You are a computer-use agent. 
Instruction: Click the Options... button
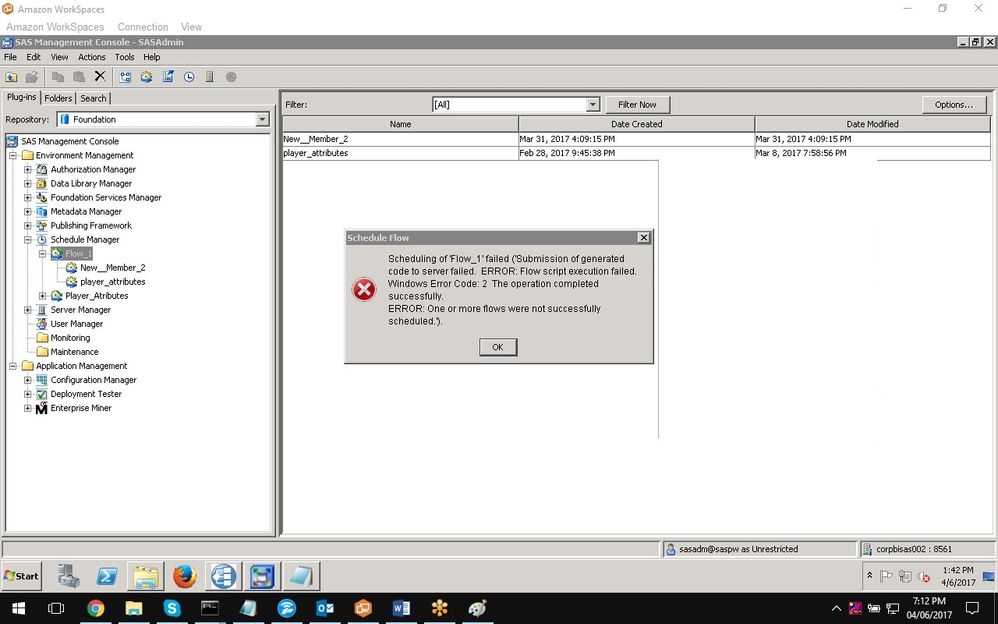click(x=953, y=104)
